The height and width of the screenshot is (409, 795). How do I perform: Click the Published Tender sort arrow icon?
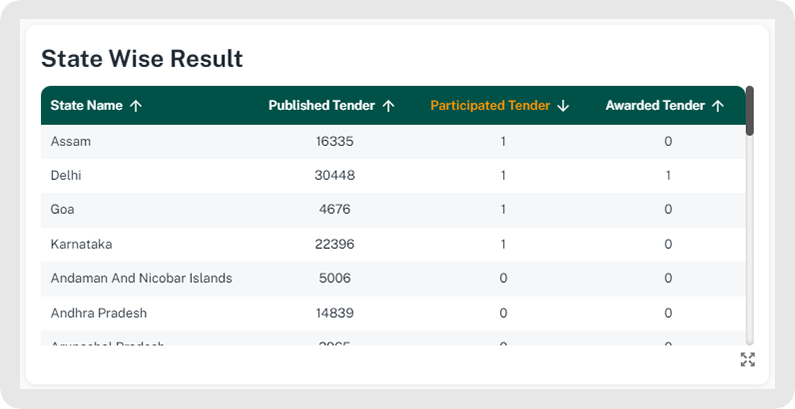(x=389, y=106)
